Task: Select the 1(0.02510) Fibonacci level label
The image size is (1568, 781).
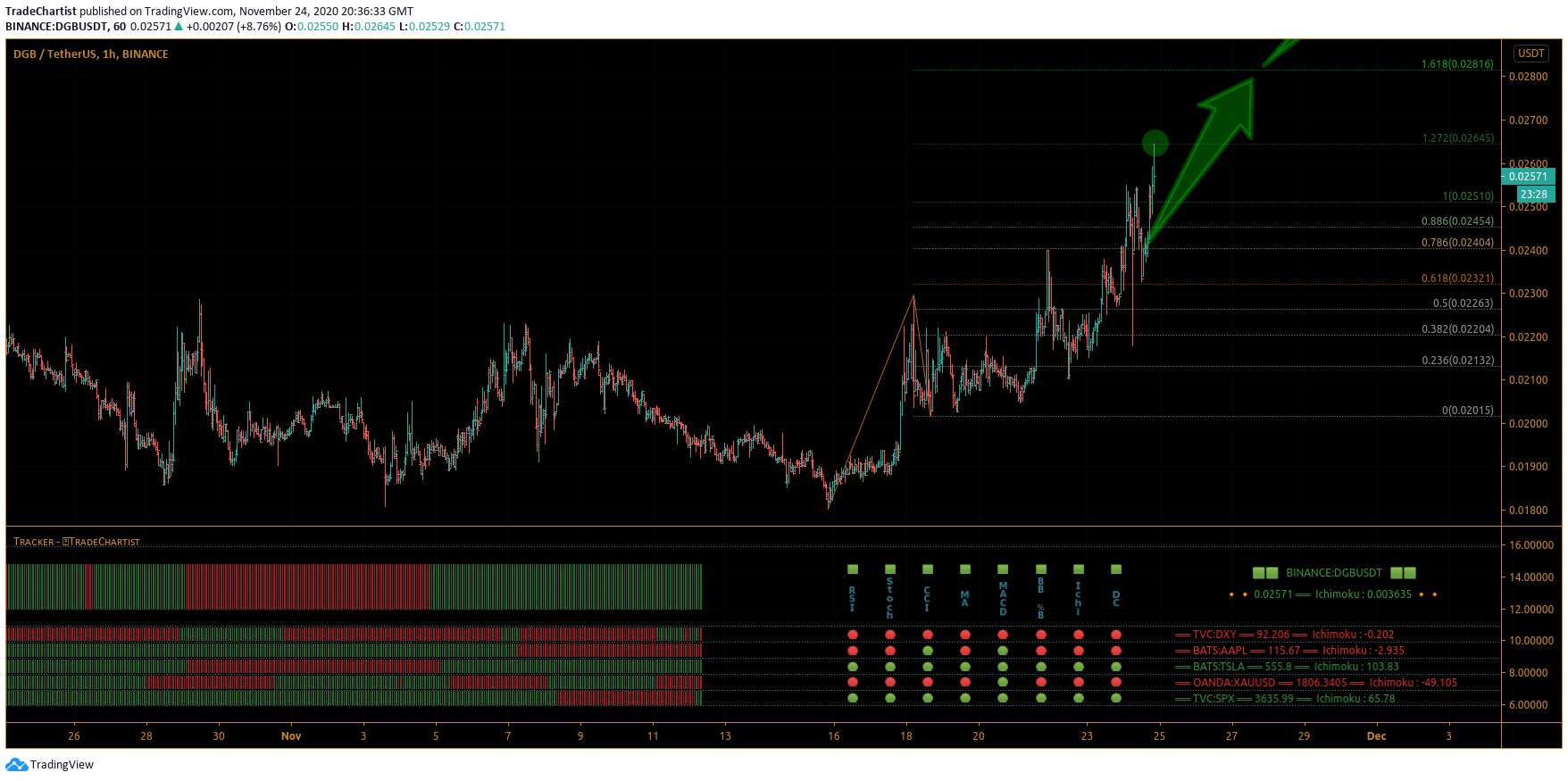Action: click(x=1468, y=196)
